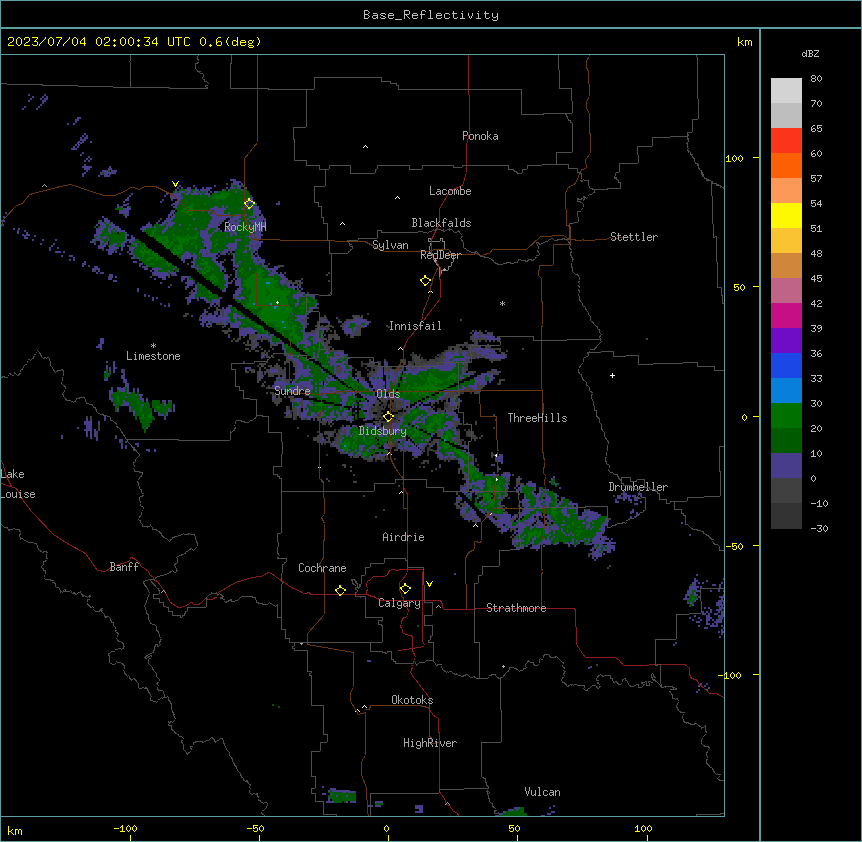This screenshot has height=842, width=862.
Task: Select the 80 dBZ light gray swatch
Action: pos(786,91)
